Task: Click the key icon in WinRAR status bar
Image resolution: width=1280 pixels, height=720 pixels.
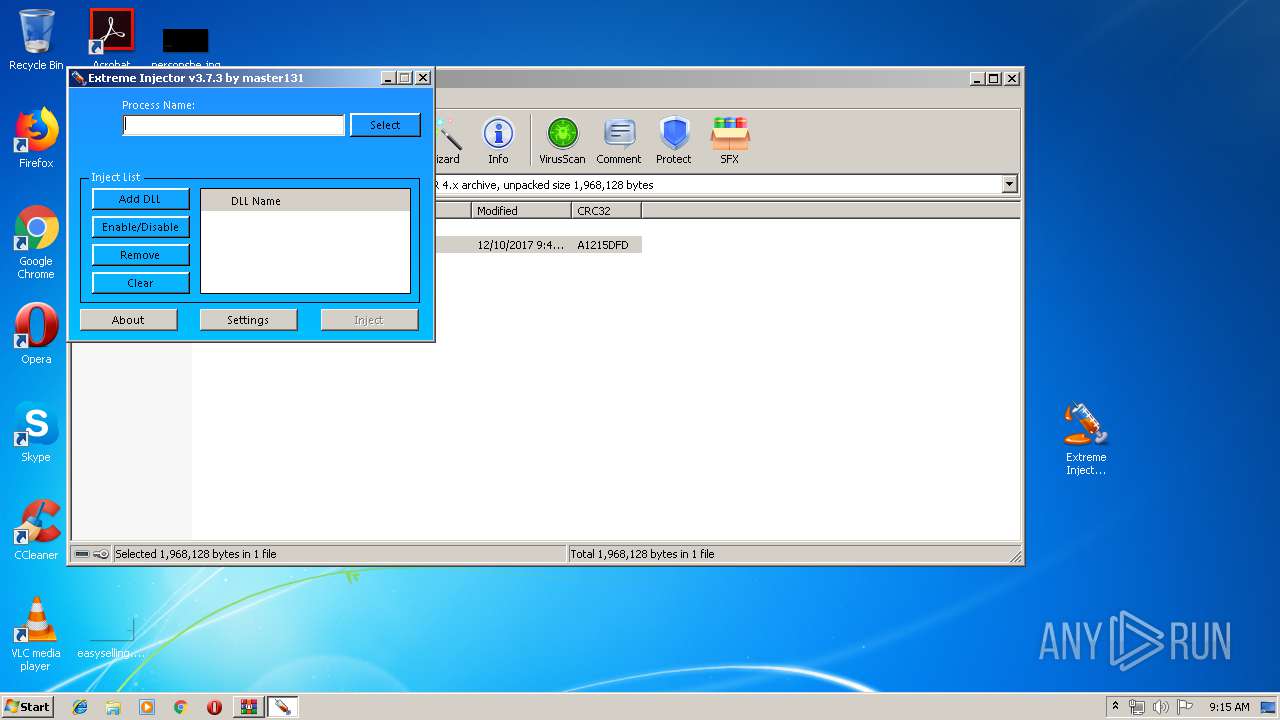Action: coord(101,554)
